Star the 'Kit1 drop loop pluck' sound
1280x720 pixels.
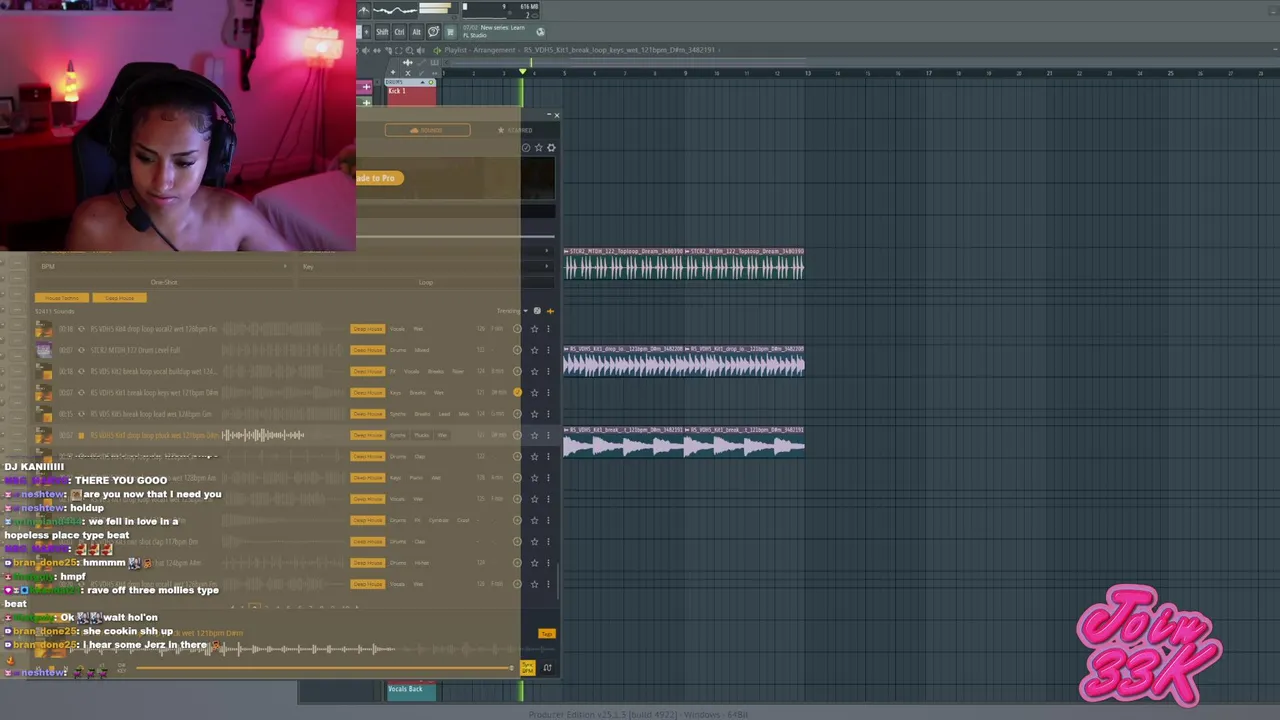(x=534, y=435)
